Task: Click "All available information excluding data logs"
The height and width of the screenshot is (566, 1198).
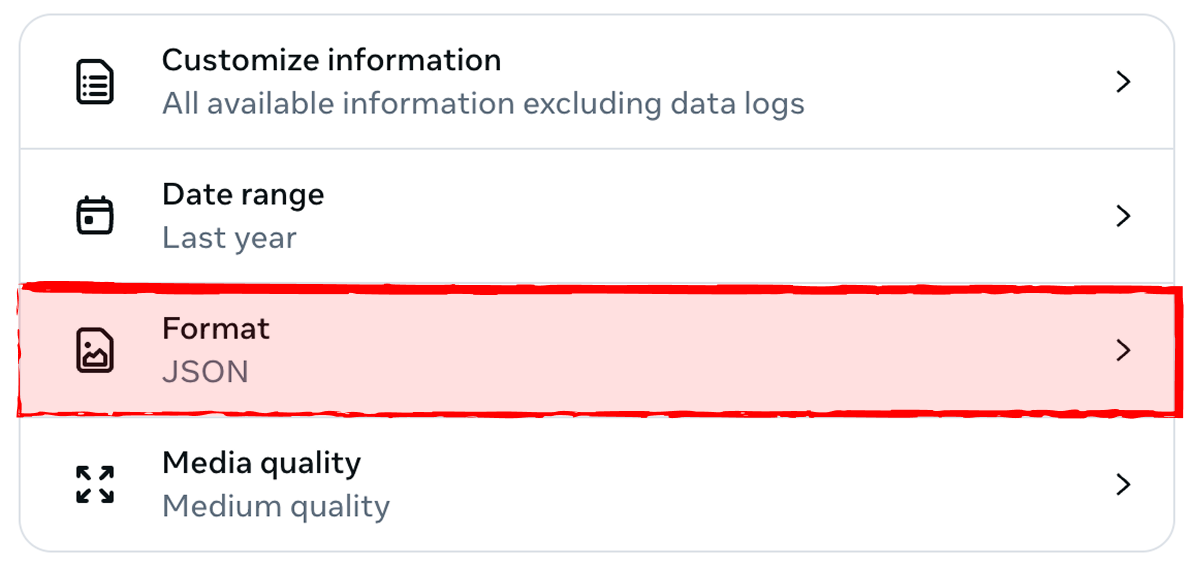Action: [483, 103]
